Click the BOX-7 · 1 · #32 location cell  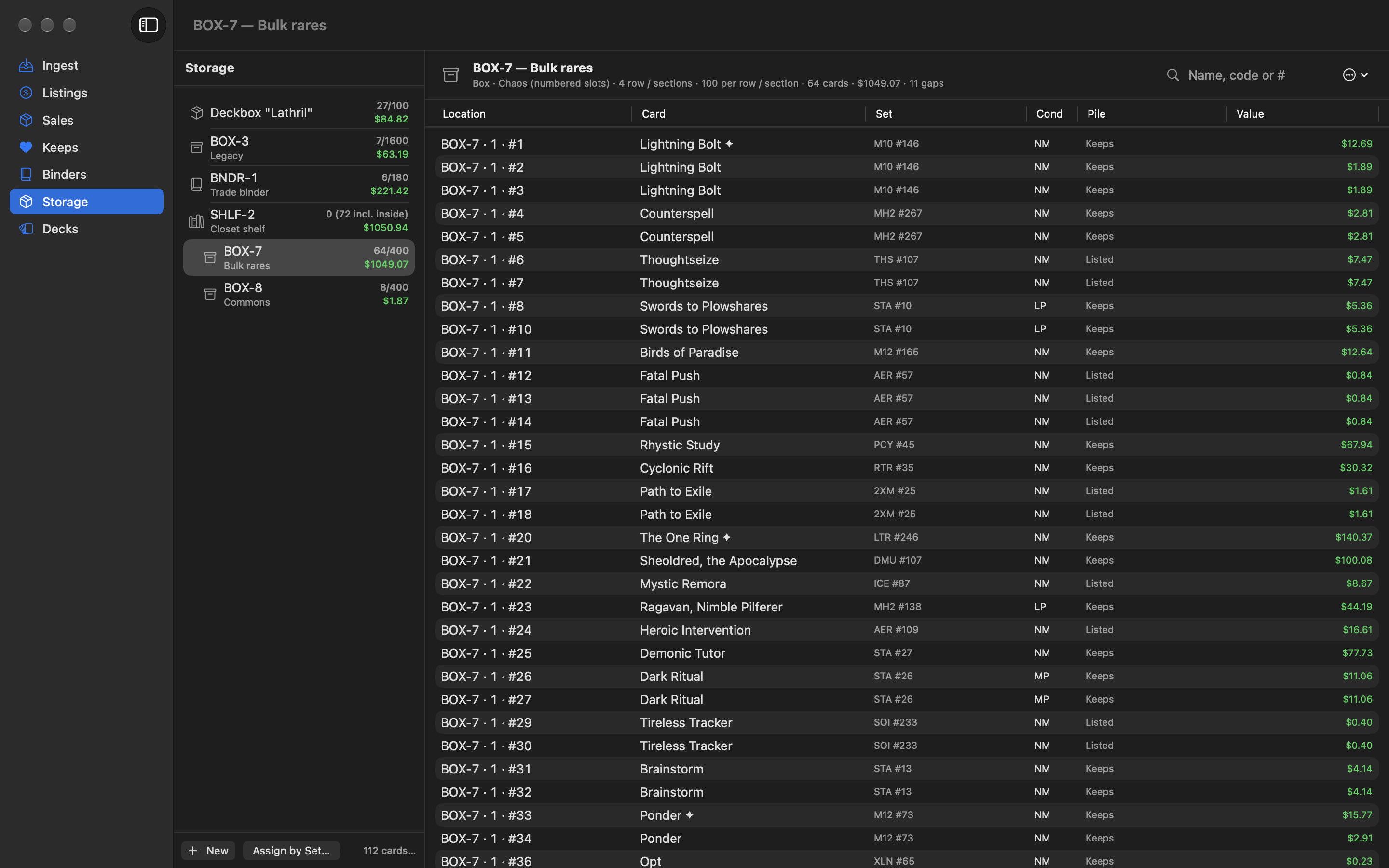coord(486,792)
